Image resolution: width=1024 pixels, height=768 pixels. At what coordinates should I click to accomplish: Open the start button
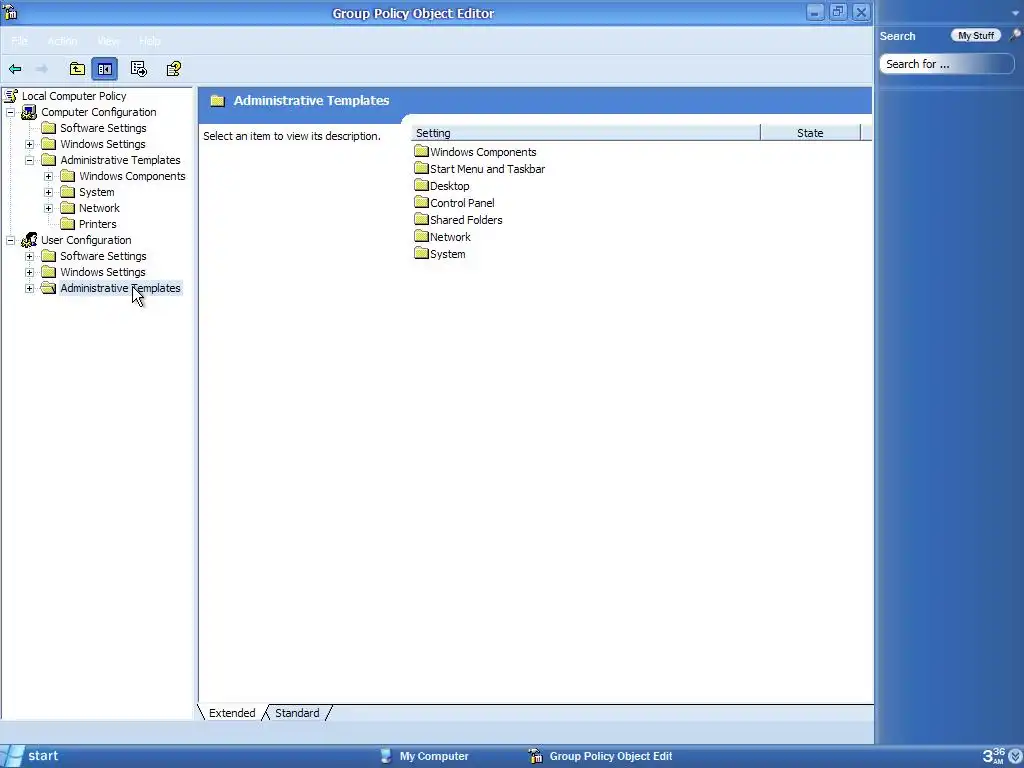pyautogui.click(x=33, y=756)
